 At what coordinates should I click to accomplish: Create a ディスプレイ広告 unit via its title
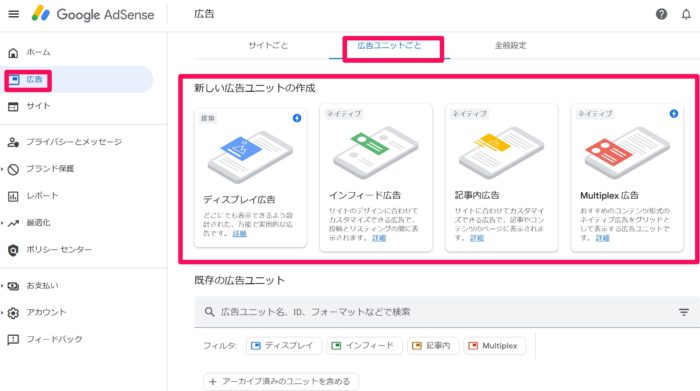coord(239,200)
